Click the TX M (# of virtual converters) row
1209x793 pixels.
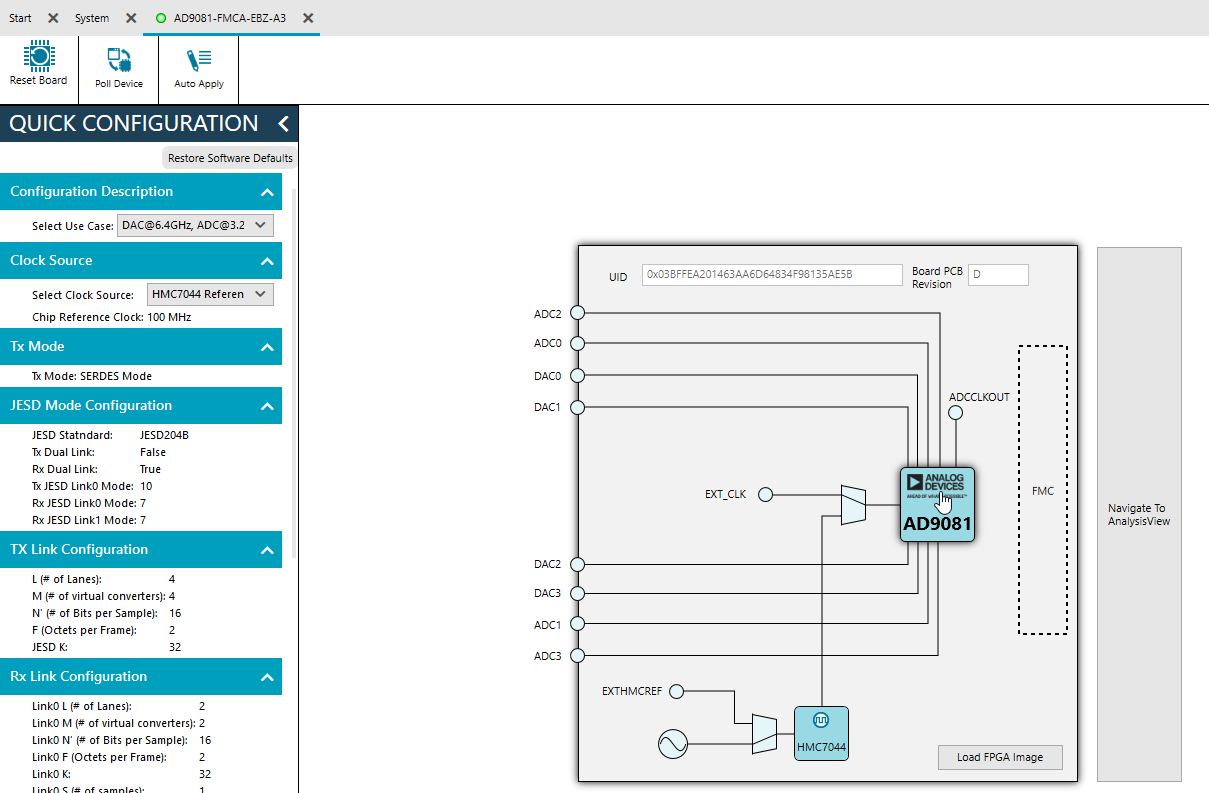click(x=104, y=596)
